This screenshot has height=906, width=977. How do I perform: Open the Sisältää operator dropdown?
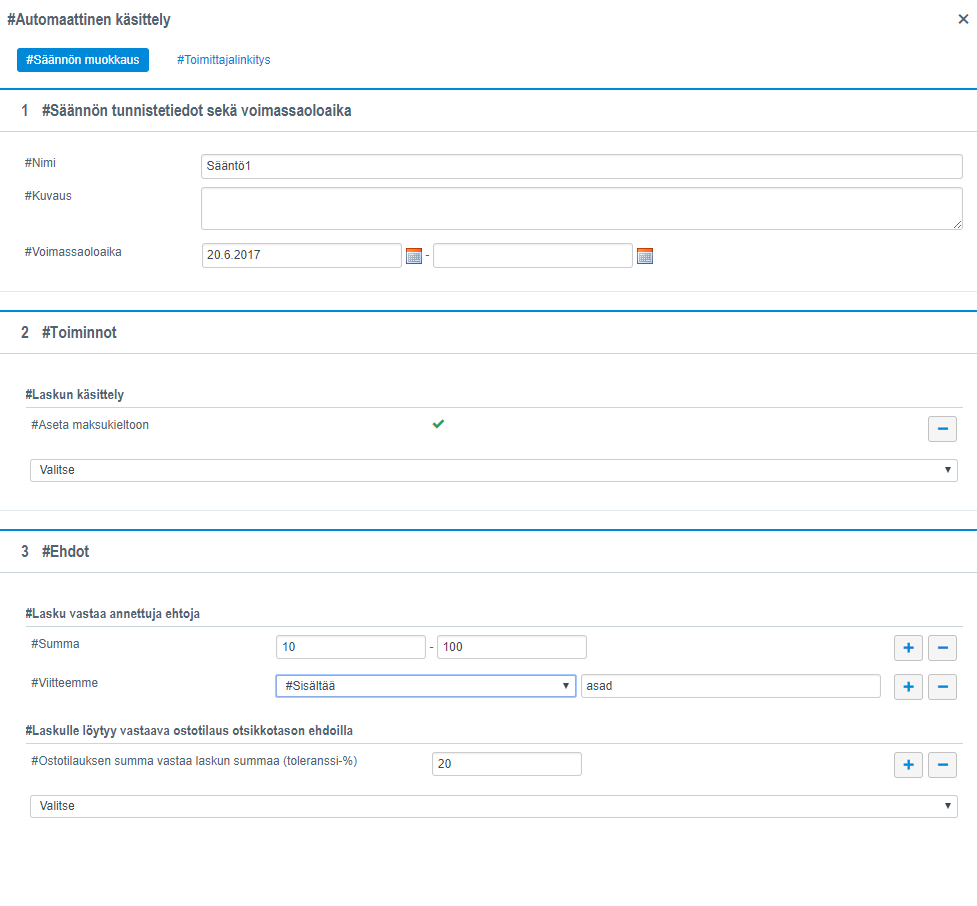426,685
